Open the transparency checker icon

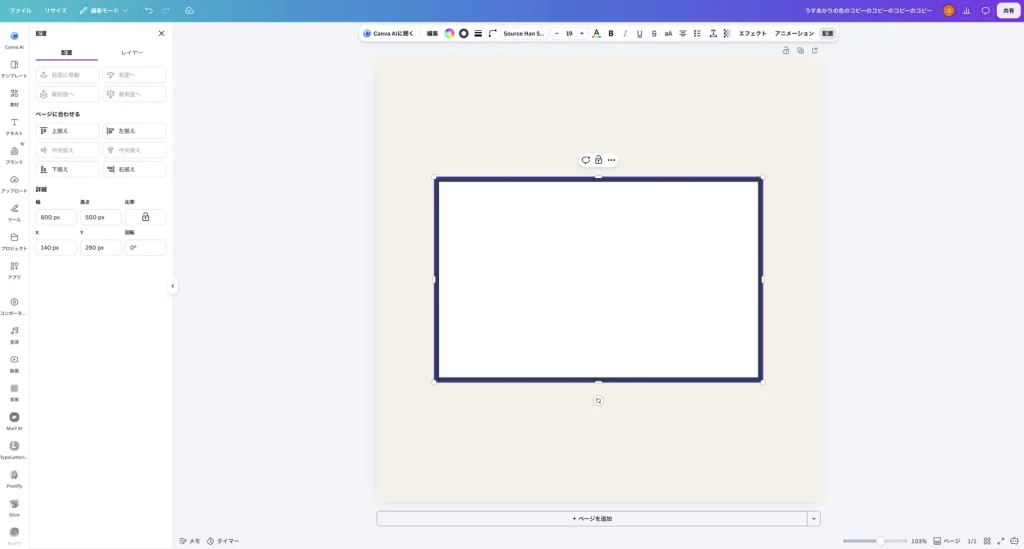(x=727, y=33)
